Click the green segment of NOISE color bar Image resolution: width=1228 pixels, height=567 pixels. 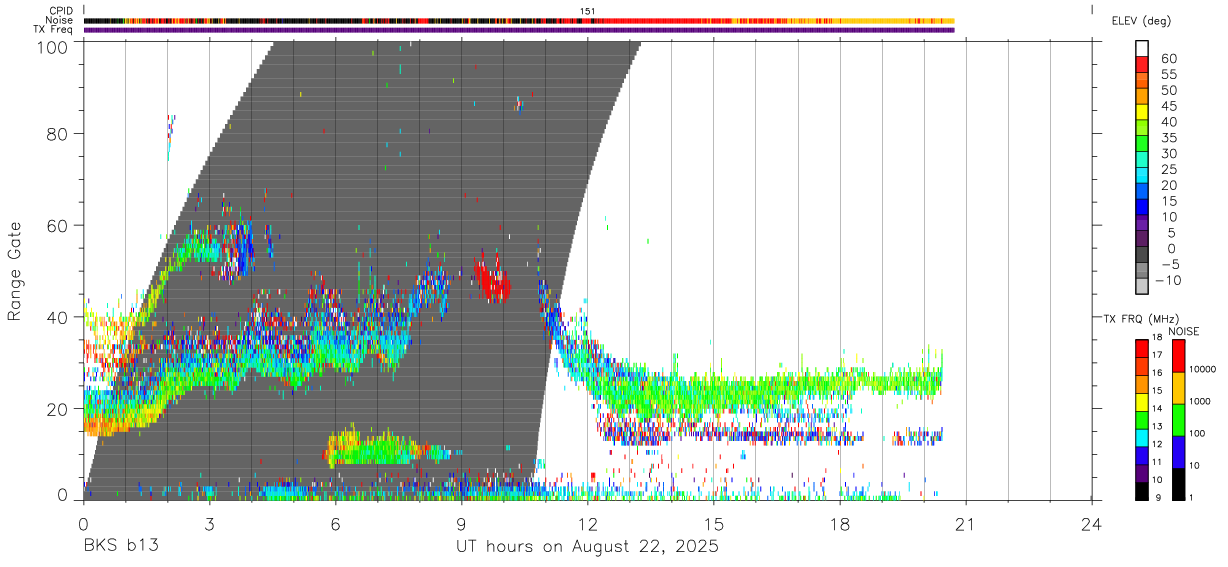coord(1178,419)
